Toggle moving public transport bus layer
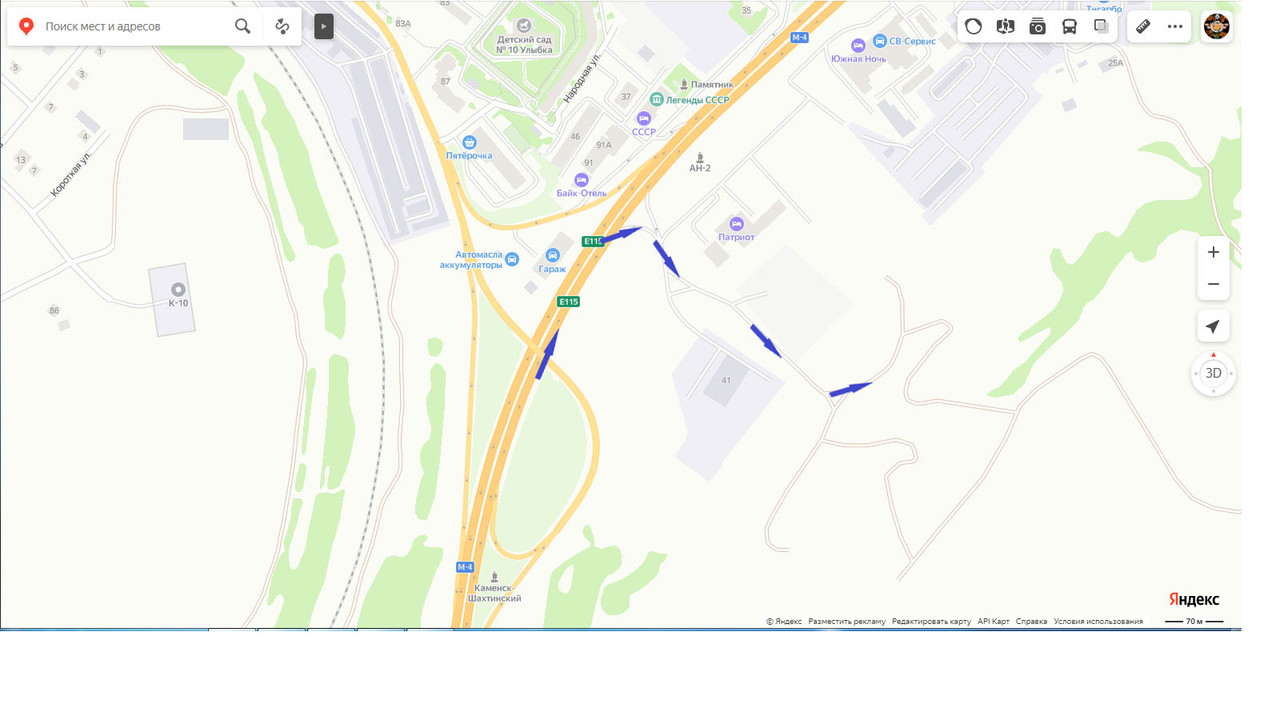 [1069, 26]
